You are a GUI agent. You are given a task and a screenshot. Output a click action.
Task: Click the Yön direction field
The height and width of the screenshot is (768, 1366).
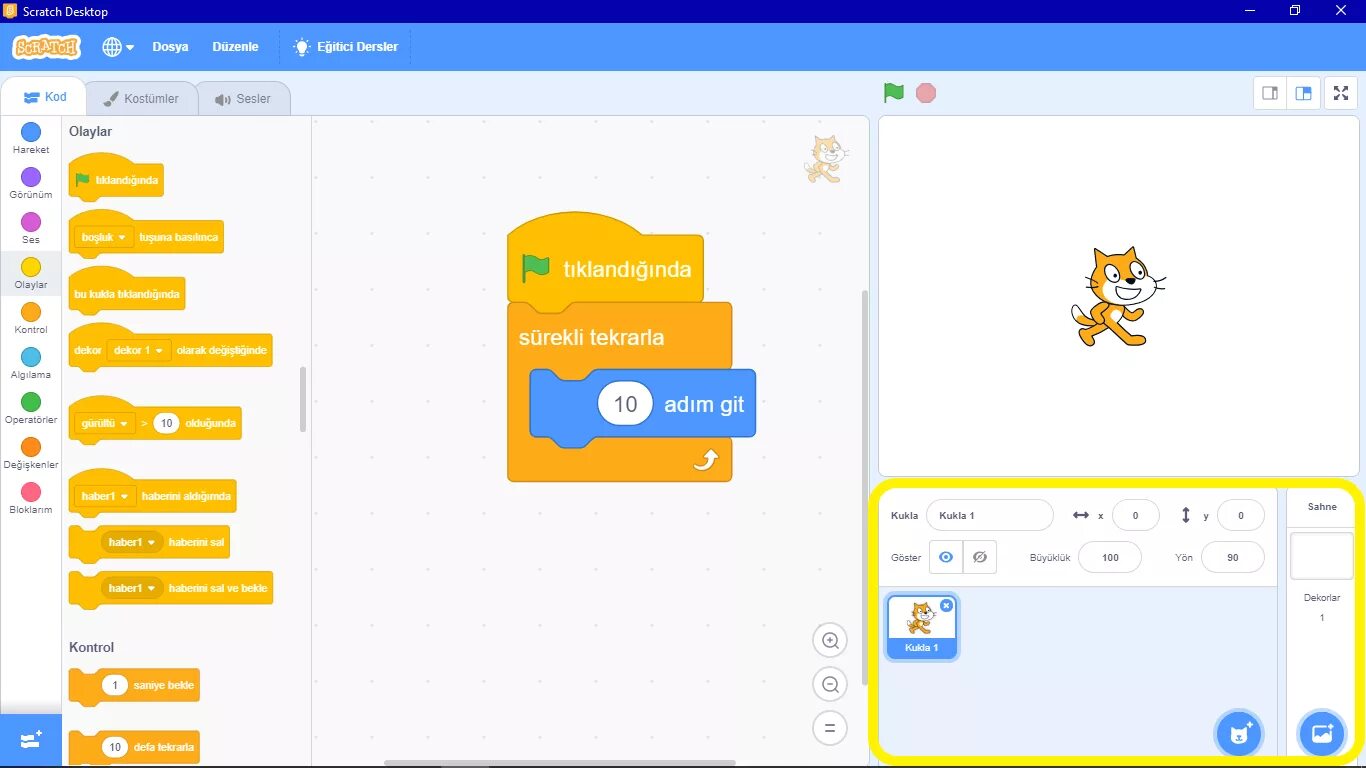tap(1232, 557)
